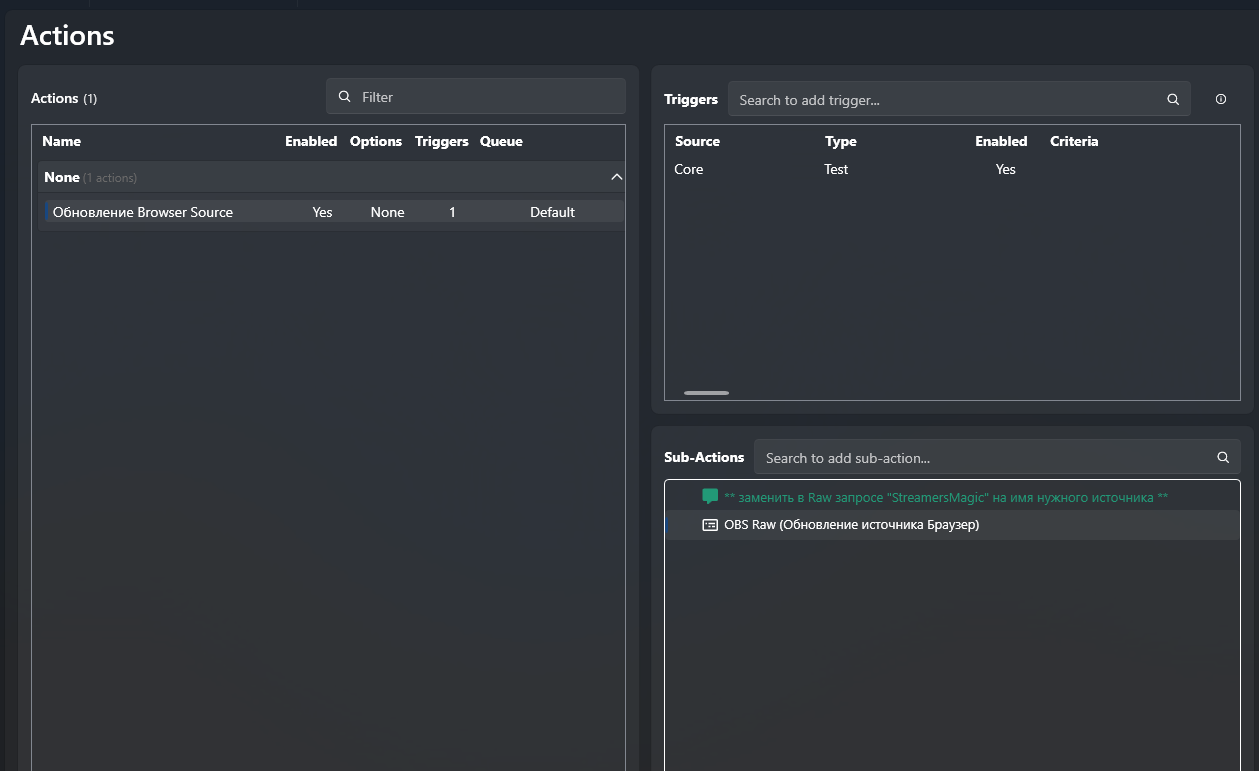The height and width of the screenshot is (771, 1259).
Task: Click the magnifier icon in Actions filter
Action: pos(345,97)
